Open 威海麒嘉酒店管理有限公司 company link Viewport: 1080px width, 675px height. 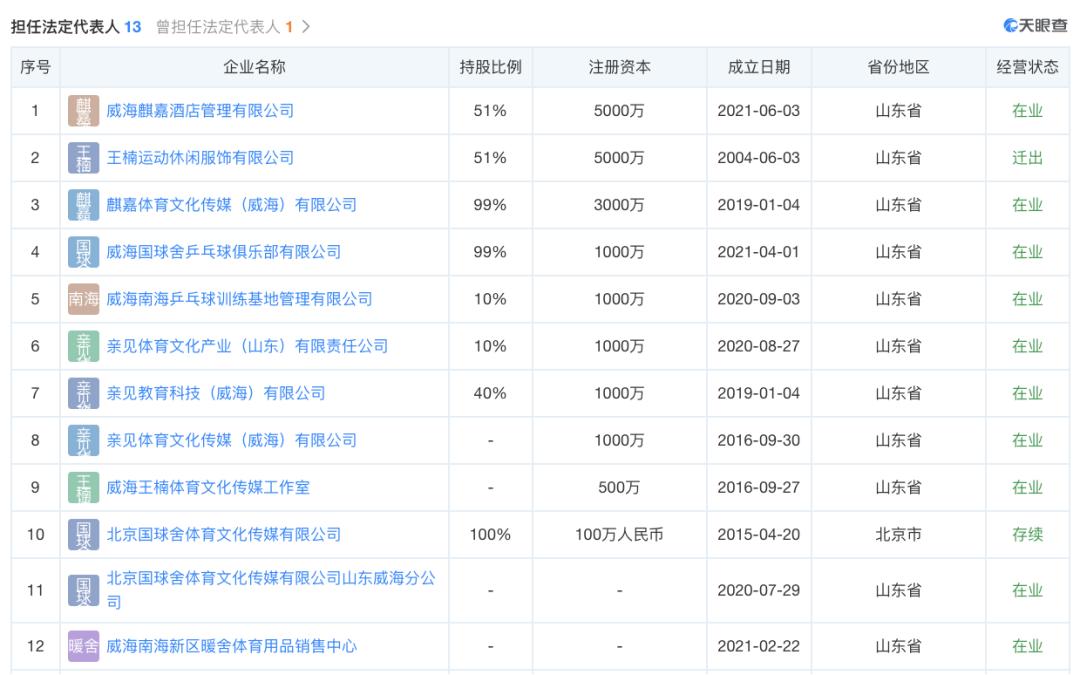pyautogui.click(x=200, y=111)
